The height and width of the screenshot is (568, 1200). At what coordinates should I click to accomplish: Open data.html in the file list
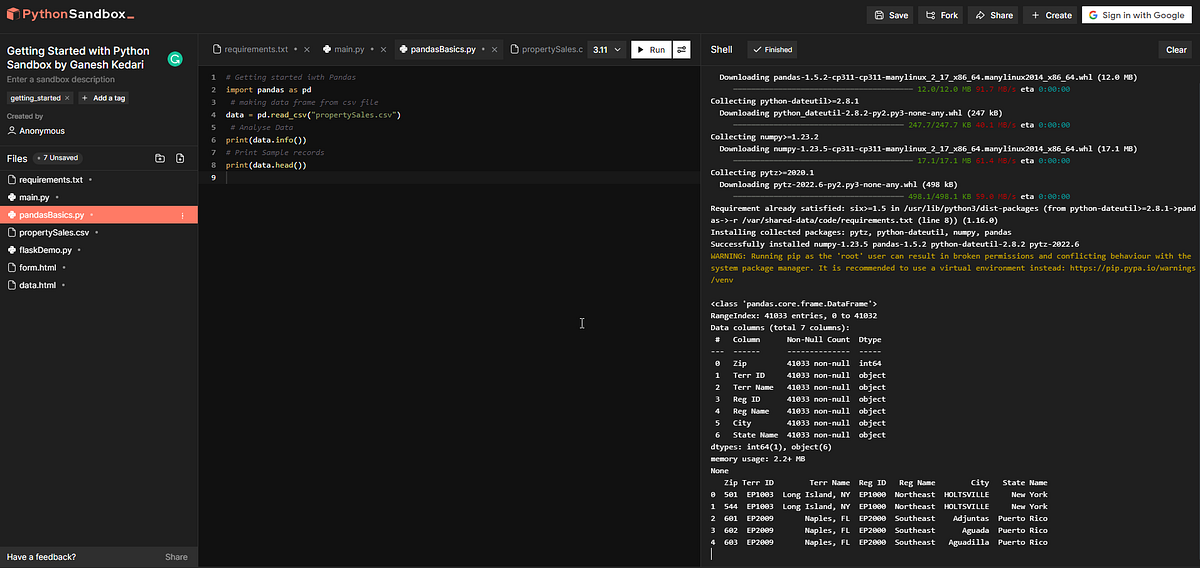point(38,285)
